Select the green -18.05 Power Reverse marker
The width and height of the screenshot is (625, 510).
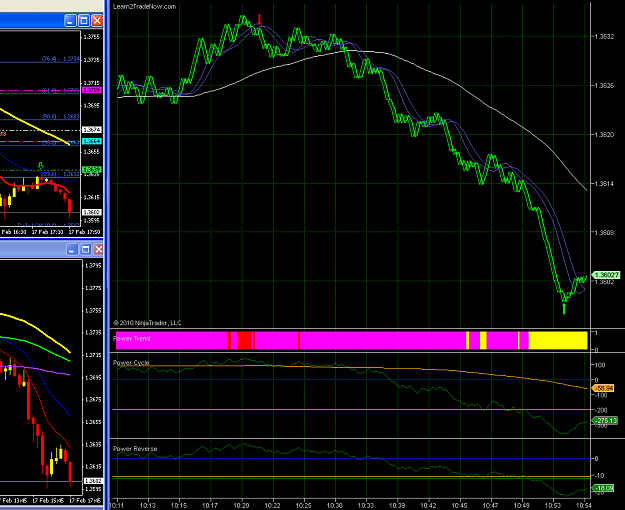(x=604, y=488)
